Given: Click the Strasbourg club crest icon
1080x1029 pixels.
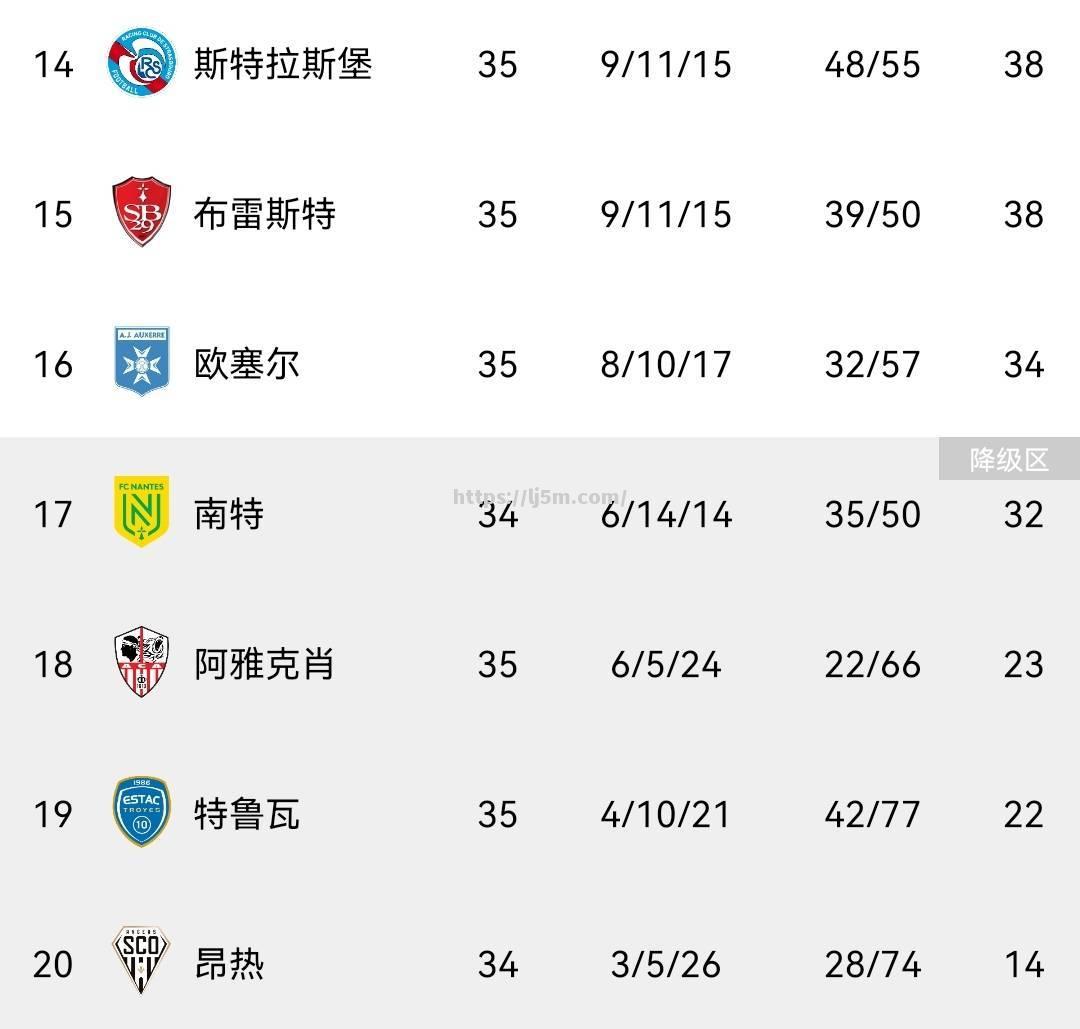Looking at the screenshot, I should click(142, 63).
